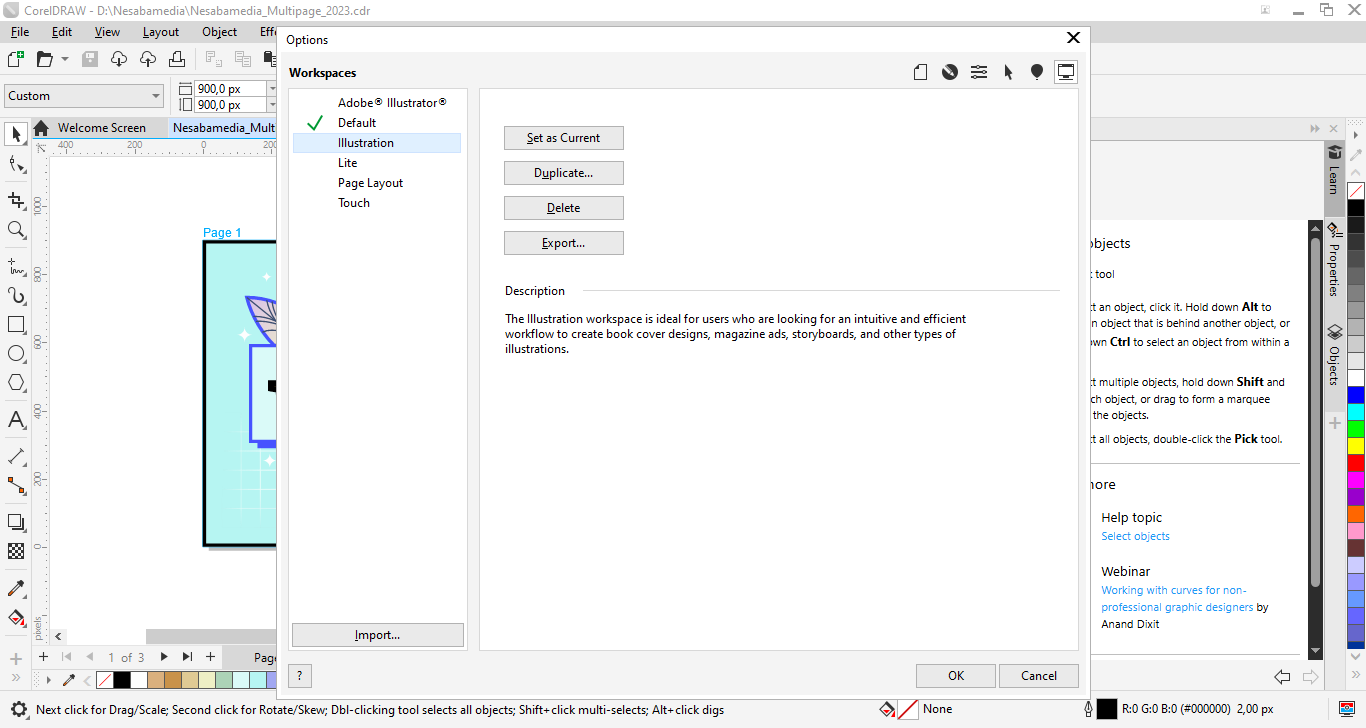
Task: Pick the red swatch in color palette
Action: 1356,463
